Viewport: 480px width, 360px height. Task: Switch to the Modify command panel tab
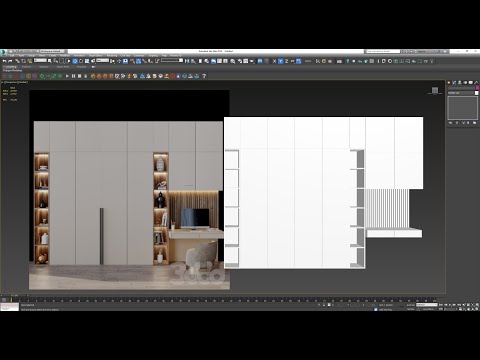[454, 82]
